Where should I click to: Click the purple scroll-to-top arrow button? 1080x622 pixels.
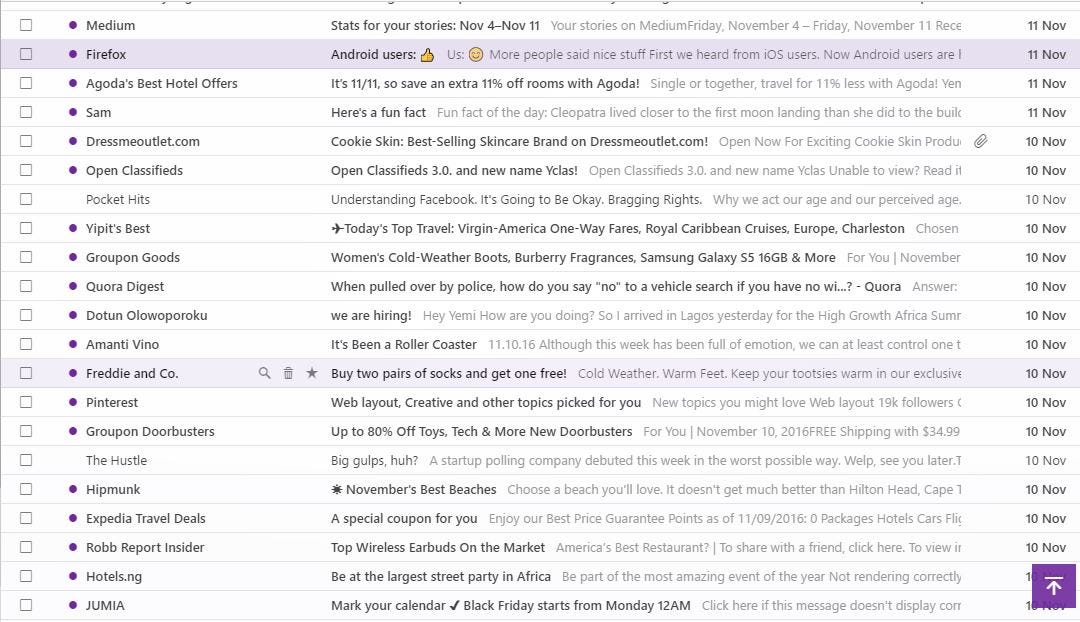1054,586
